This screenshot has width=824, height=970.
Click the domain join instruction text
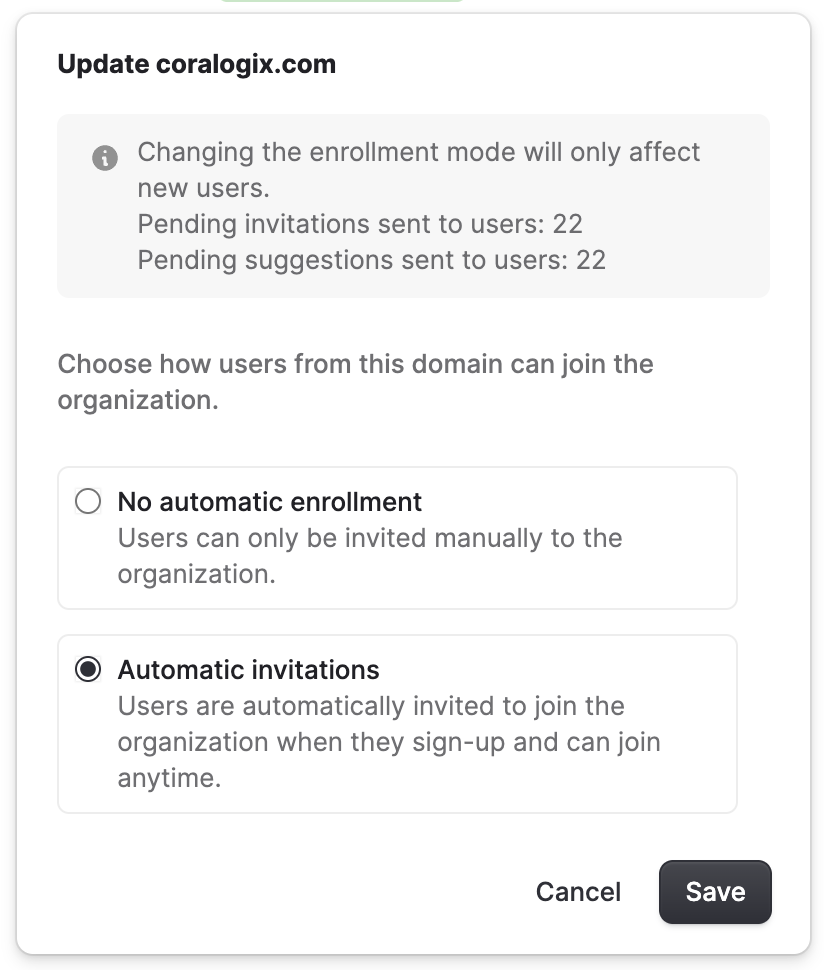355,381
